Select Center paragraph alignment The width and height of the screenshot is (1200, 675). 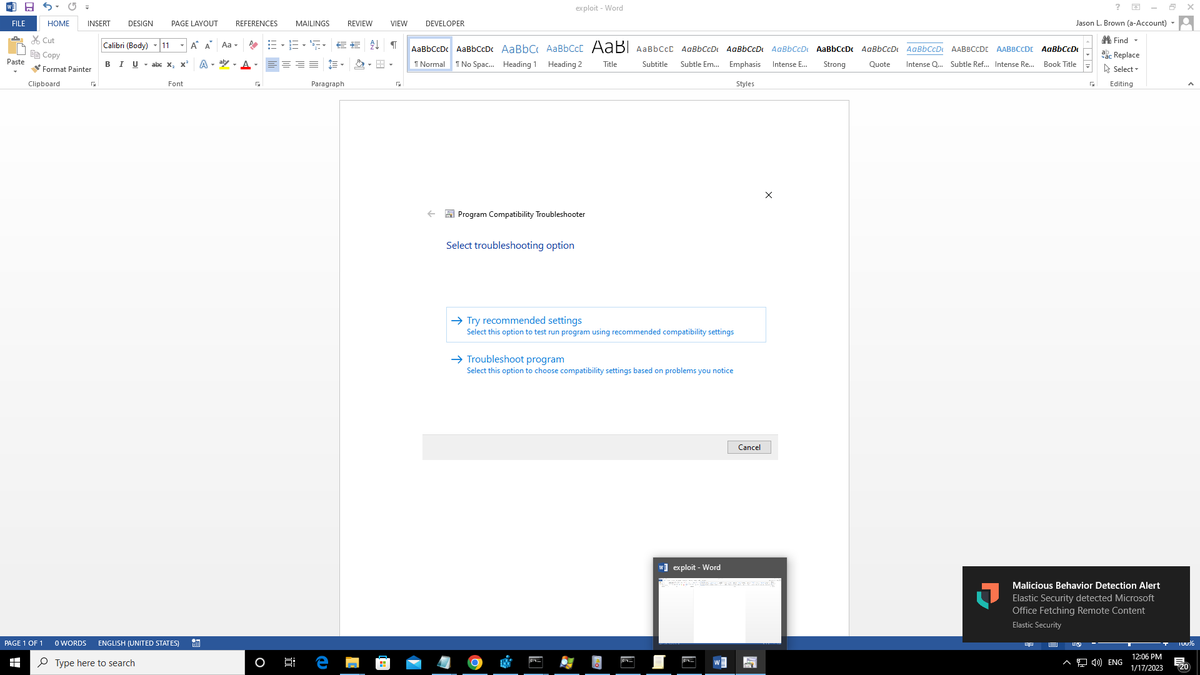[286, 64]
